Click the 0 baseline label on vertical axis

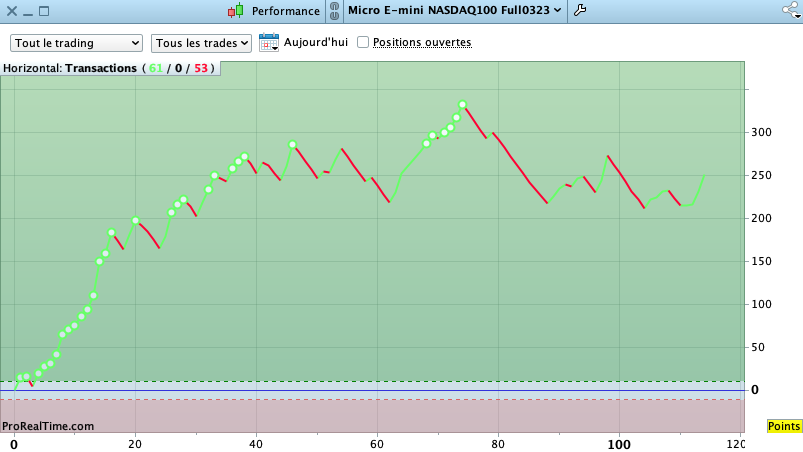755,390
